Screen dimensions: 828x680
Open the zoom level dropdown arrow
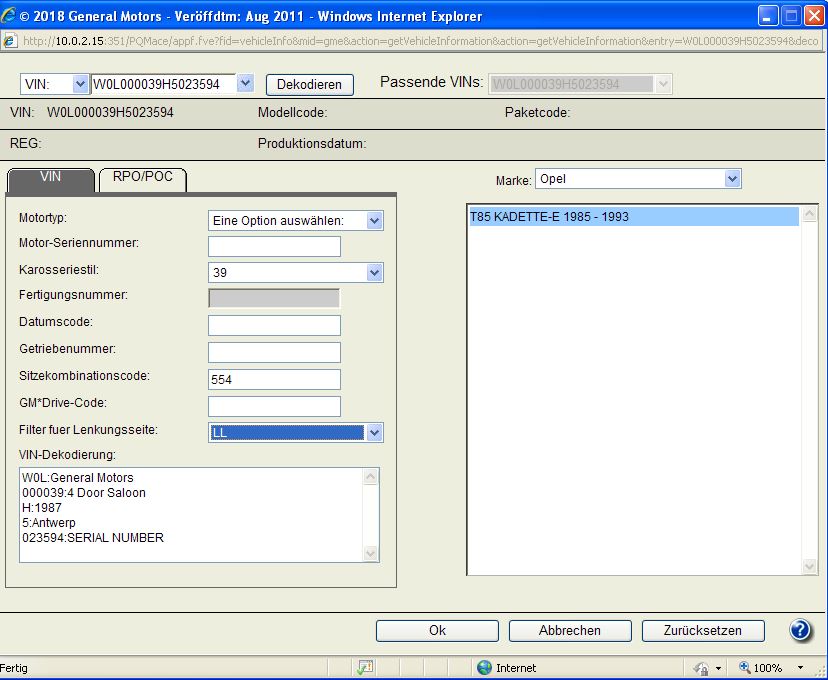800,668
